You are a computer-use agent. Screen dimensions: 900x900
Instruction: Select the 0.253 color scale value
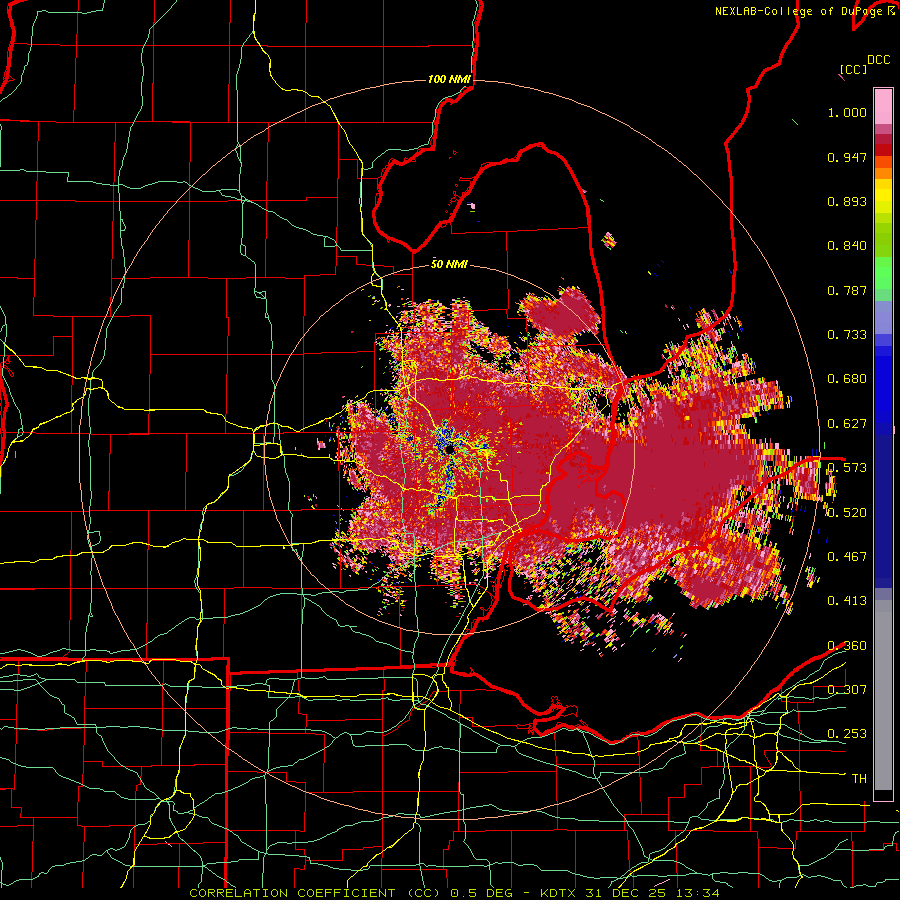click(847, 734)
